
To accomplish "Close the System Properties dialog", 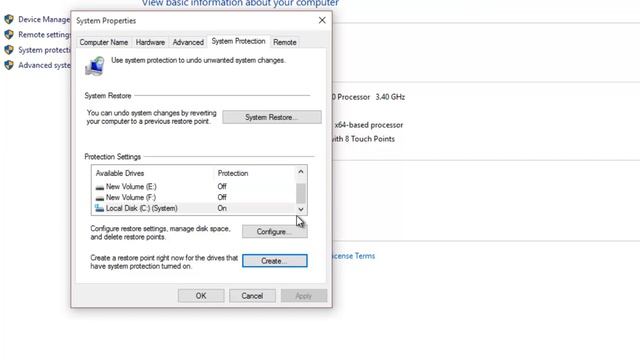I will pyautogui.click(x=322, y=20).
